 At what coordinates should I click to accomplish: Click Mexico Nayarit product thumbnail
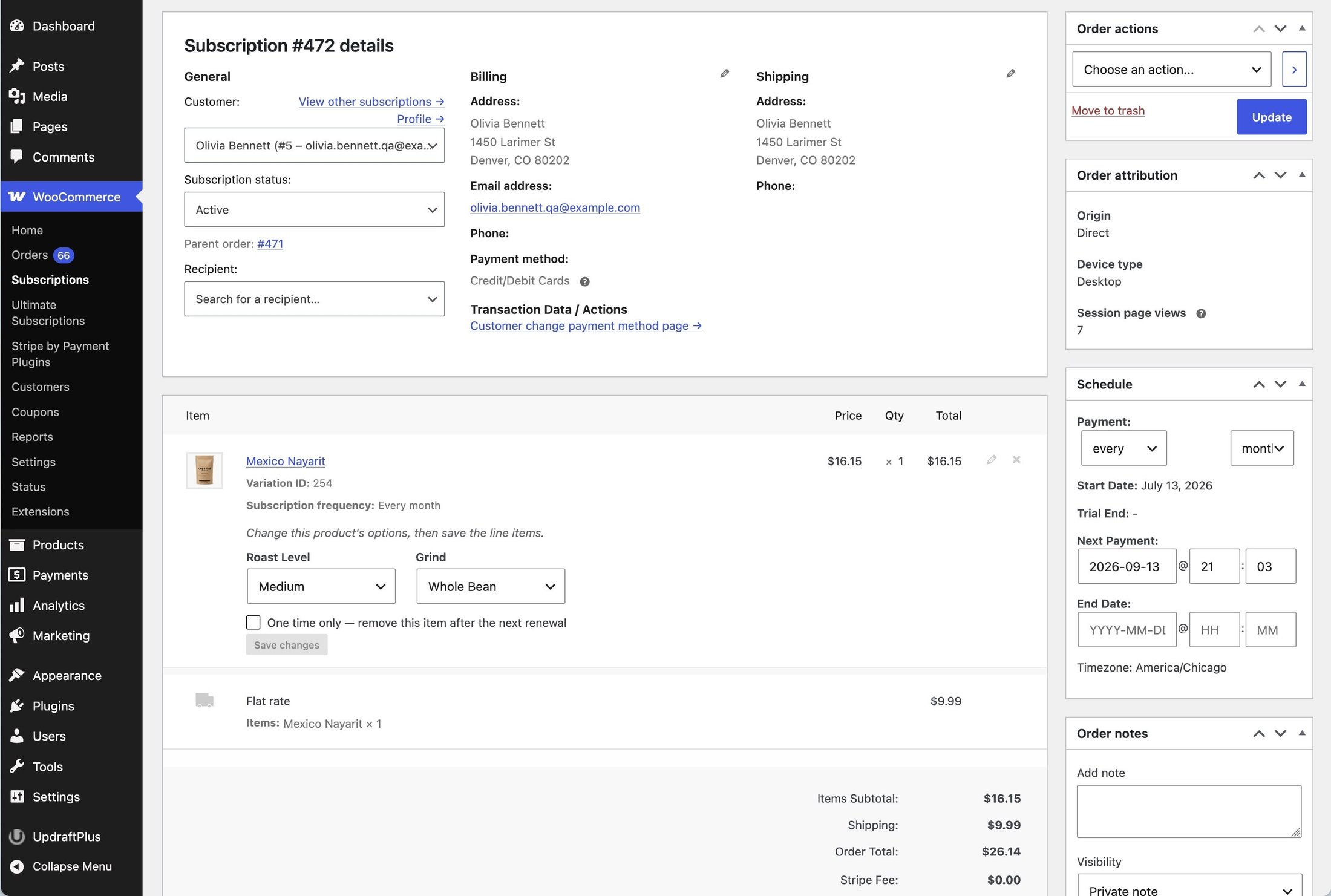[204, 470]
